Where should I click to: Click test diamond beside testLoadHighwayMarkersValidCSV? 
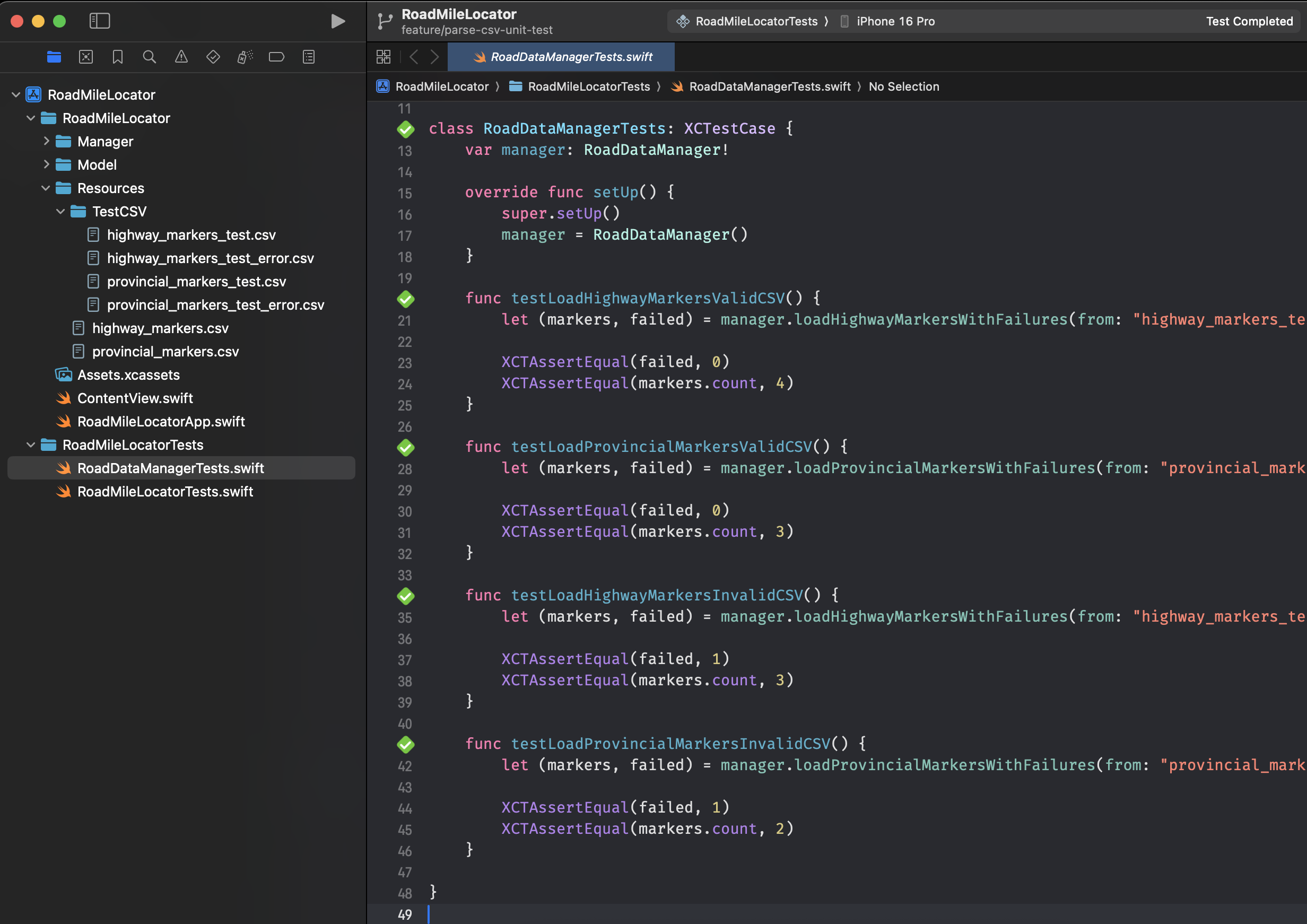coord(405,299)
